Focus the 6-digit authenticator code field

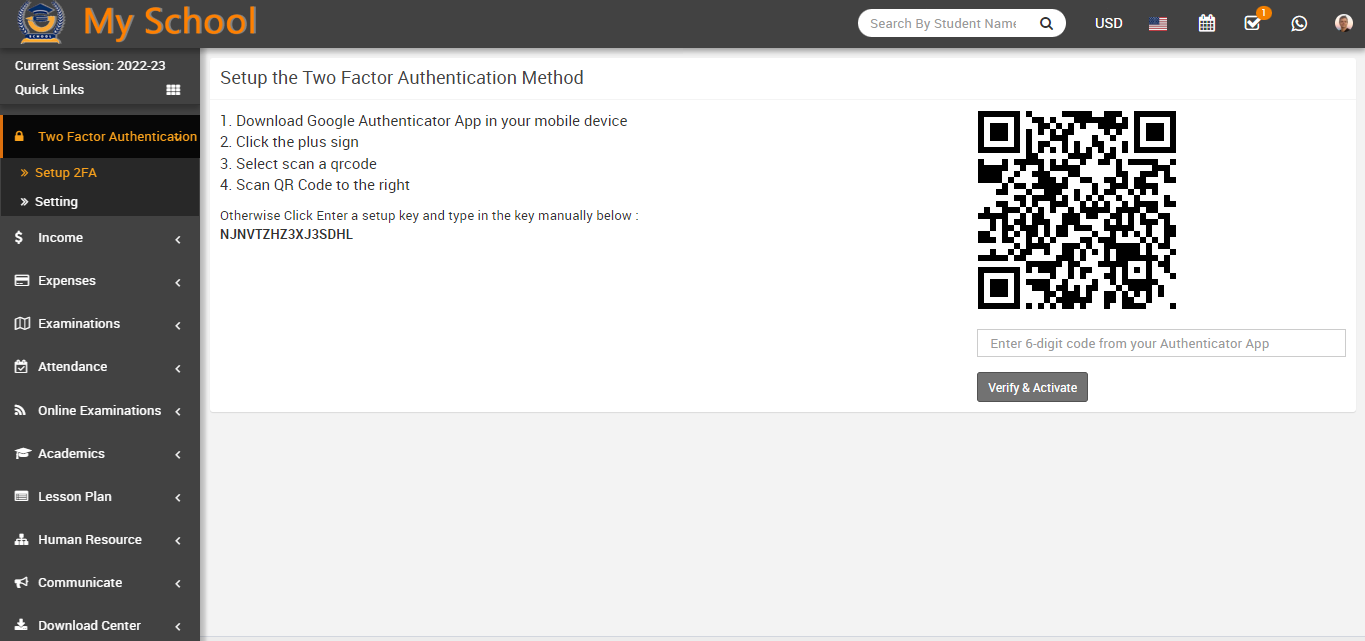pos(1160,343)
